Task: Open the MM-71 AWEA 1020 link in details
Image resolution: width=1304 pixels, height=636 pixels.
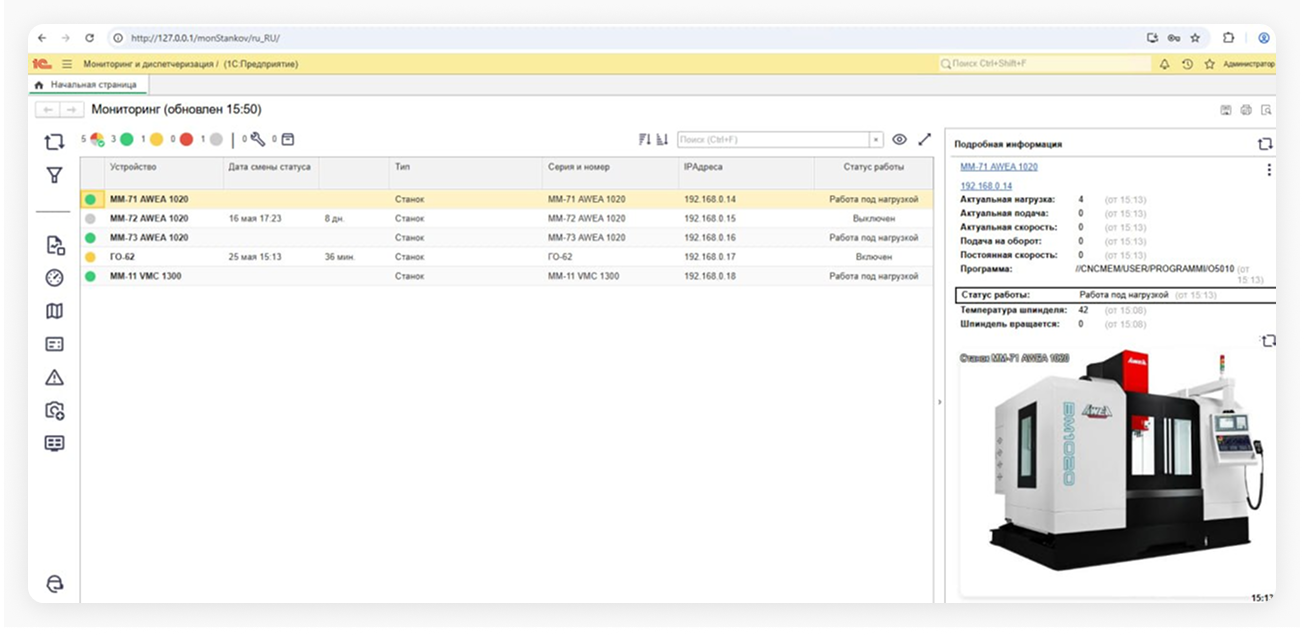Action: [999, 167]
